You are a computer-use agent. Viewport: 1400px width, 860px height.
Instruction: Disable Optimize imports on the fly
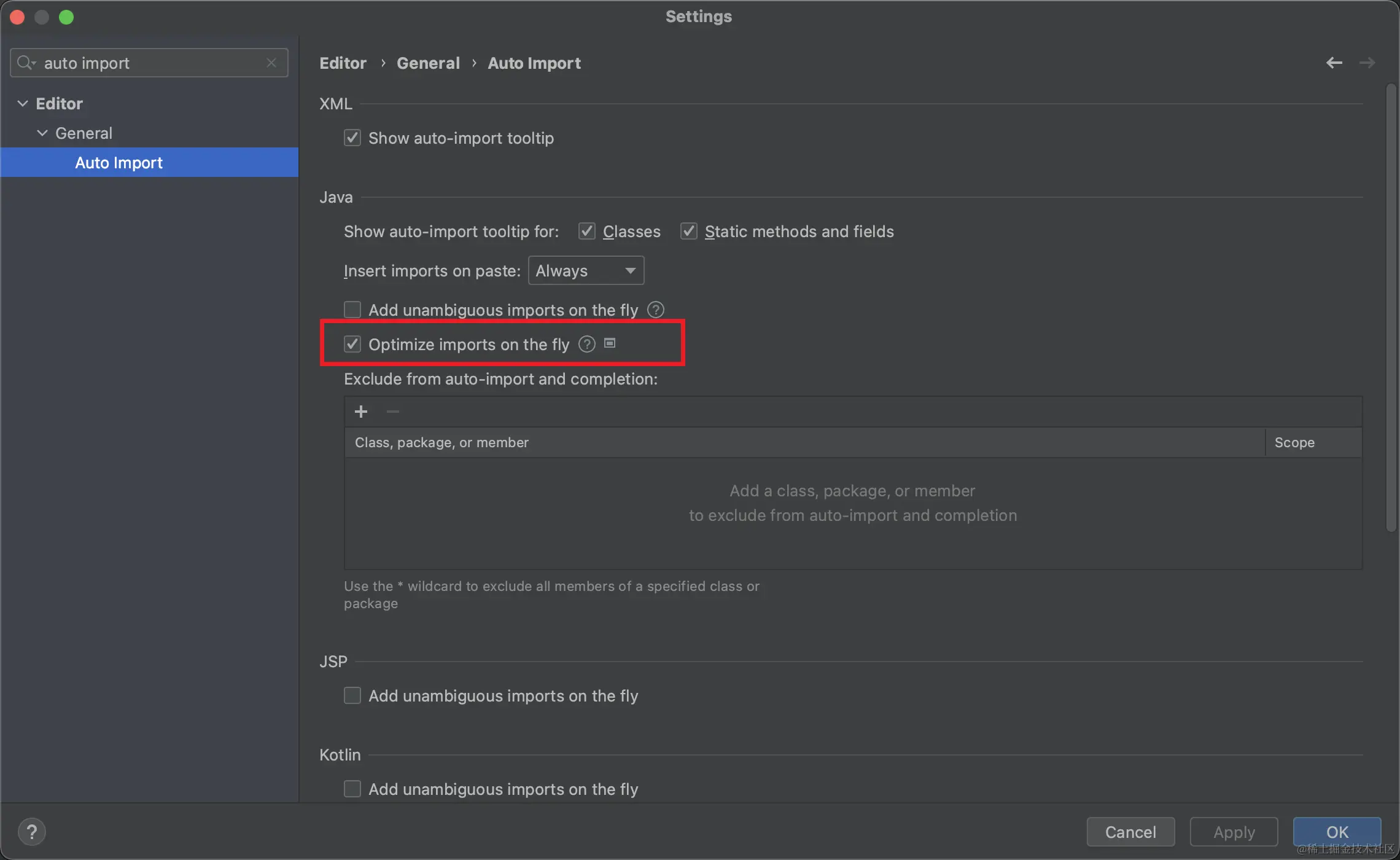(352, 344)
